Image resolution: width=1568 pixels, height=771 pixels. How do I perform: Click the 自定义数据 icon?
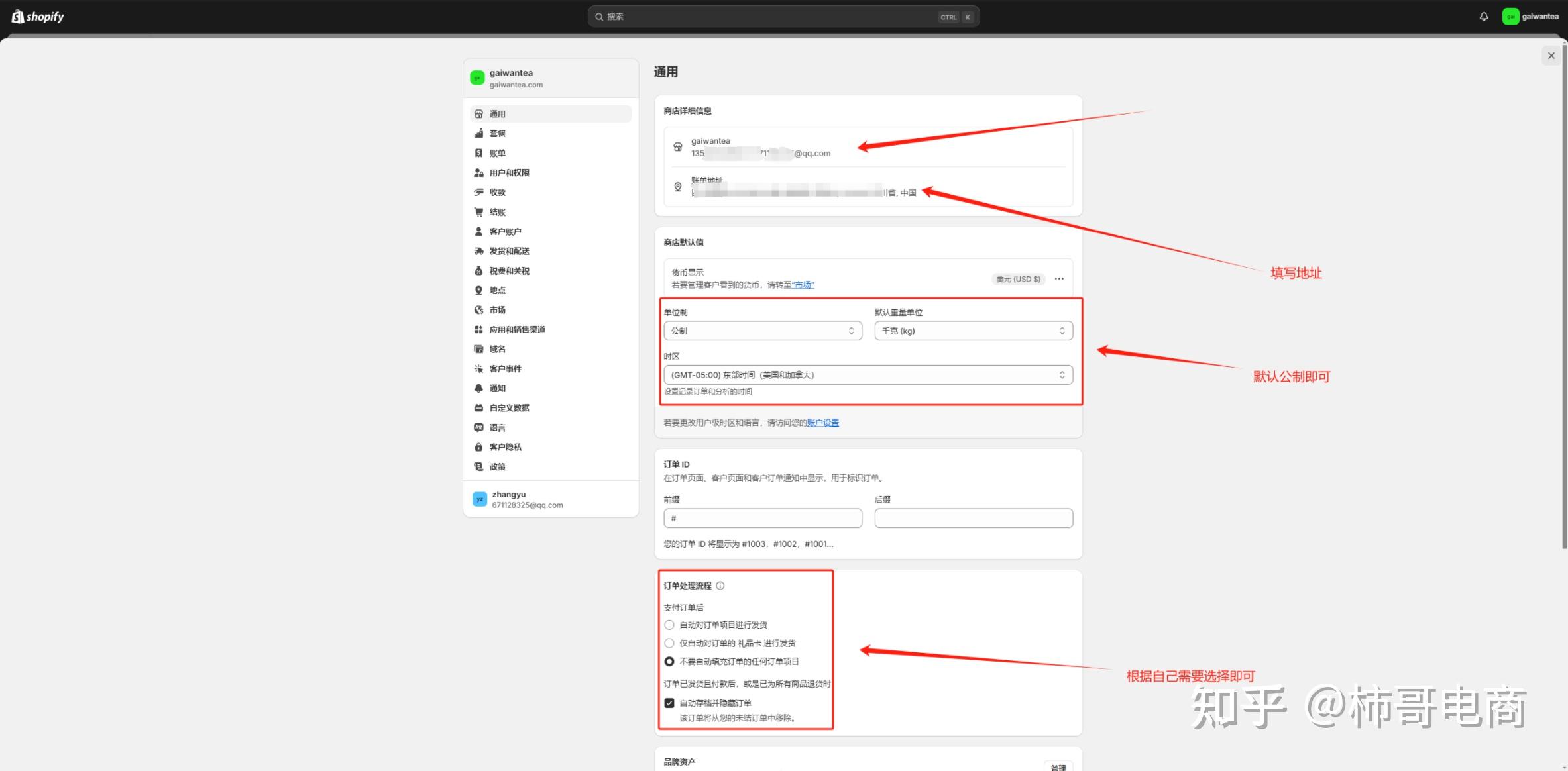tap(478, 408)
